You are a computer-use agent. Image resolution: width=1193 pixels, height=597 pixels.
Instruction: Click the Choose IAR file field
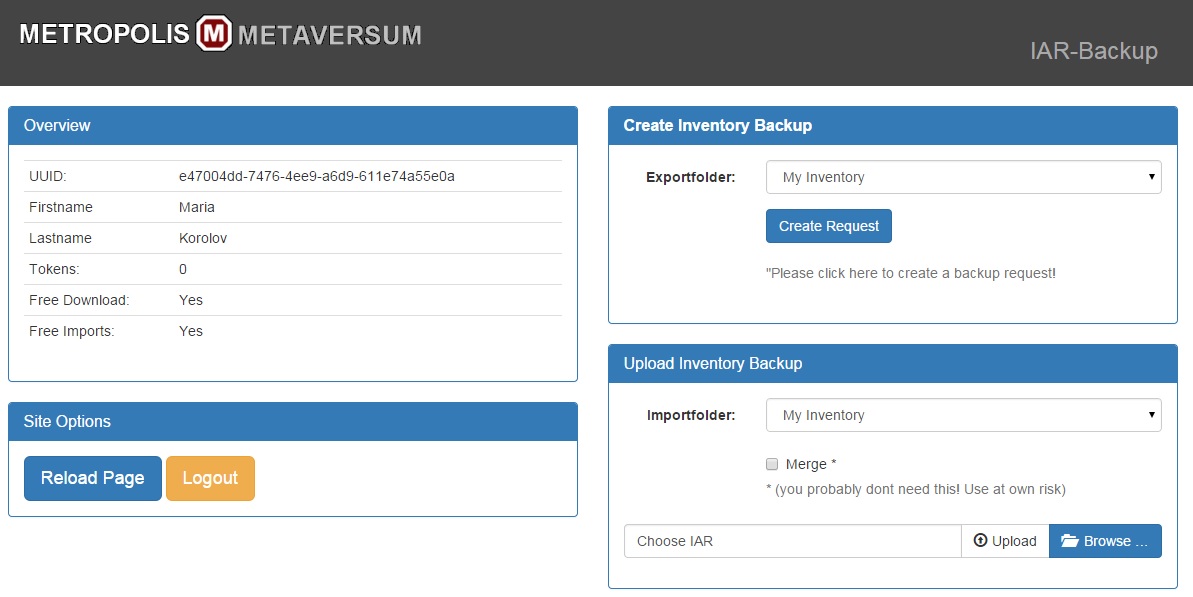coord(792,541)
